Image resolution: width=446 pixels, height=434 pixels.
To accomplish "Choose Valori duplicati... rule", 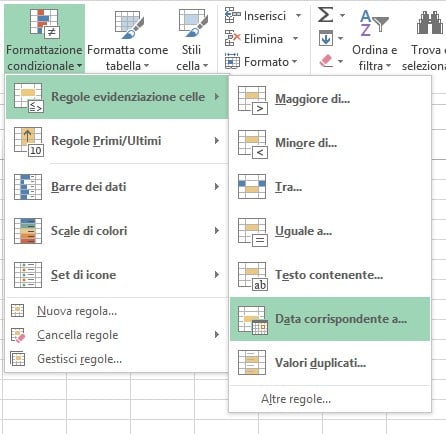I will [x=330, y=363].
